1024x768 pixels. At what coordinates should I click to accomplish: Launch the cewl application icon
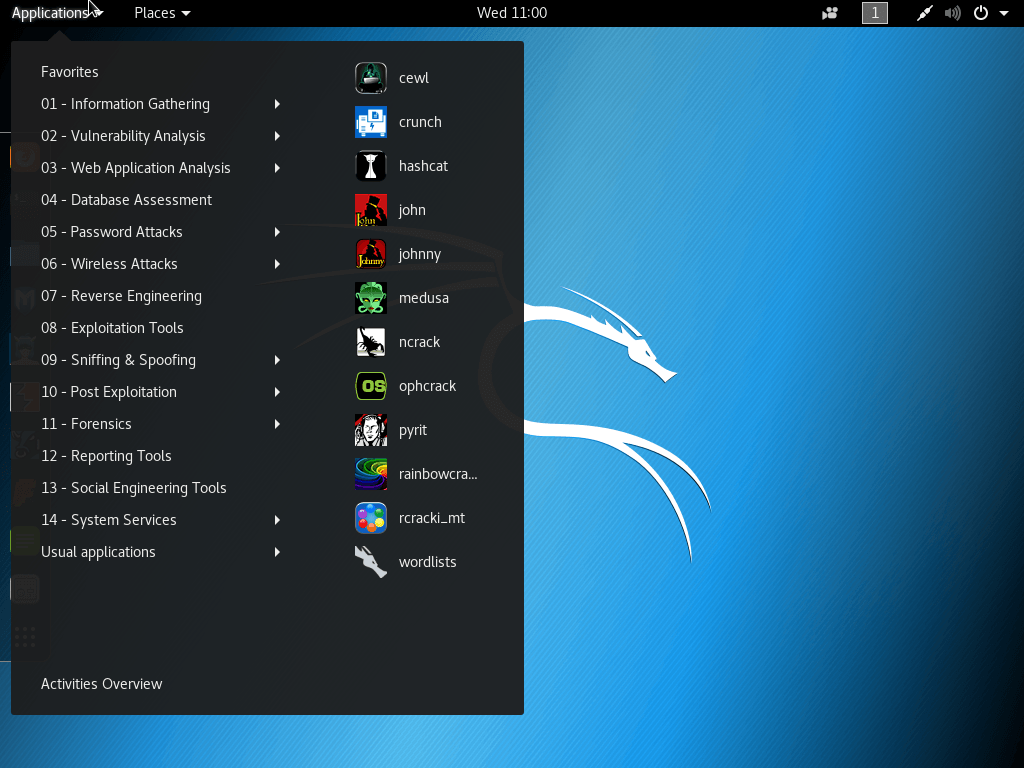point(370,78)
